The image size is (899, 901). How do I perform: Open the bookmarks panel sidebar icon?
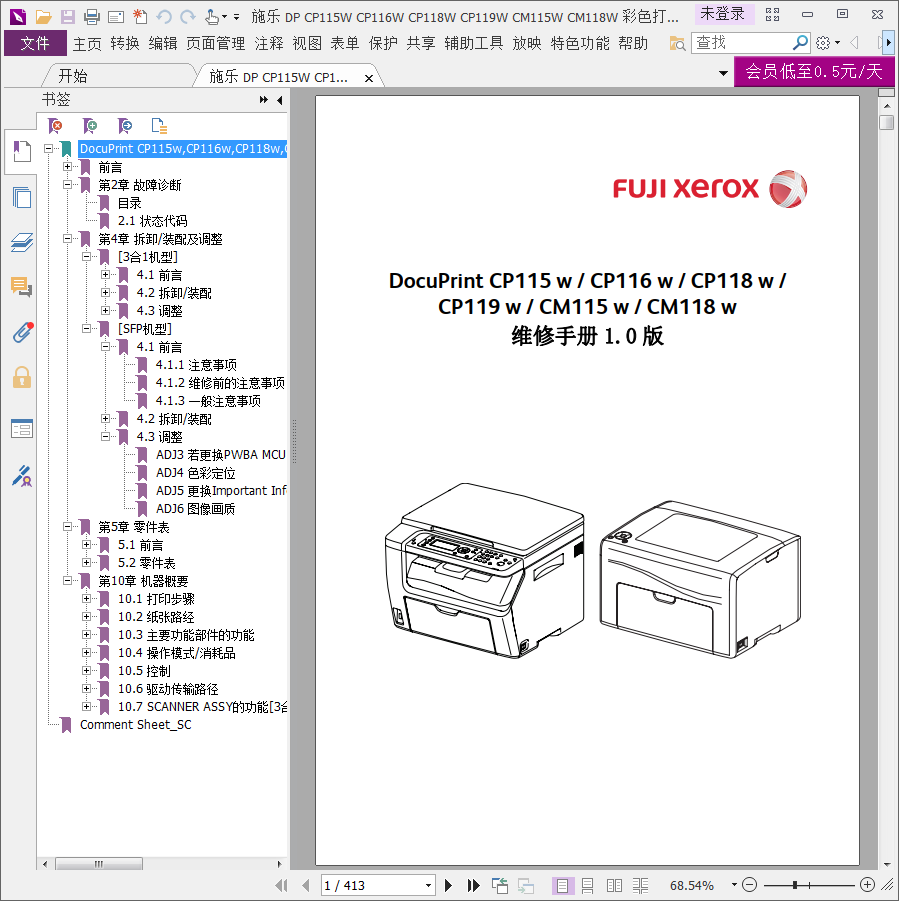[x=22, y=152]
